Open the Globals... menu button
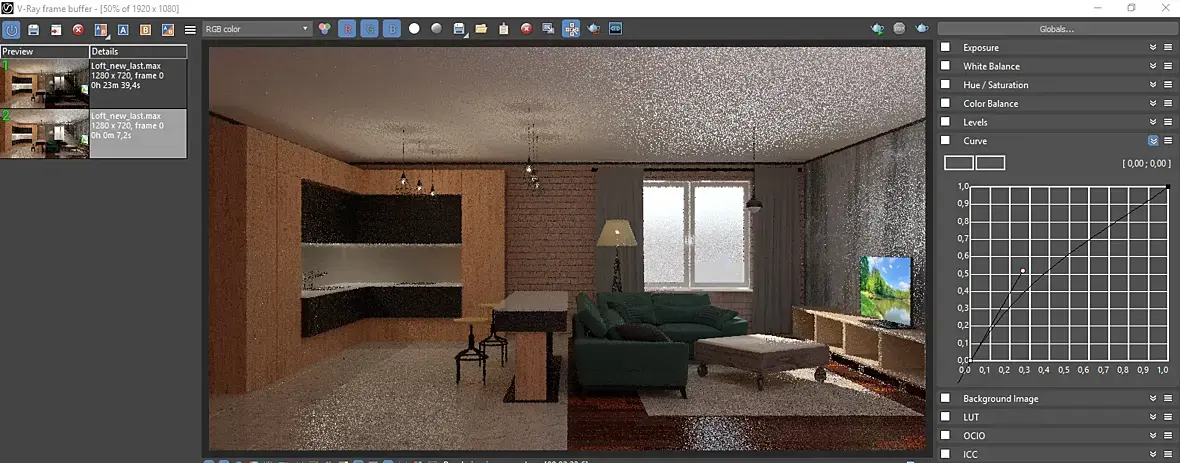This screenshot has width=1180, height=463. 1057,29
